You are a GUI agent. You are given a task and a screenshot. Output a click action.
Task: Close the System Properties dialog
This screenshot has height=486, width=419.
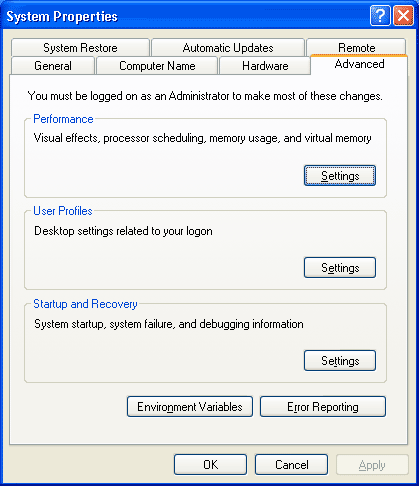[403, 15]
